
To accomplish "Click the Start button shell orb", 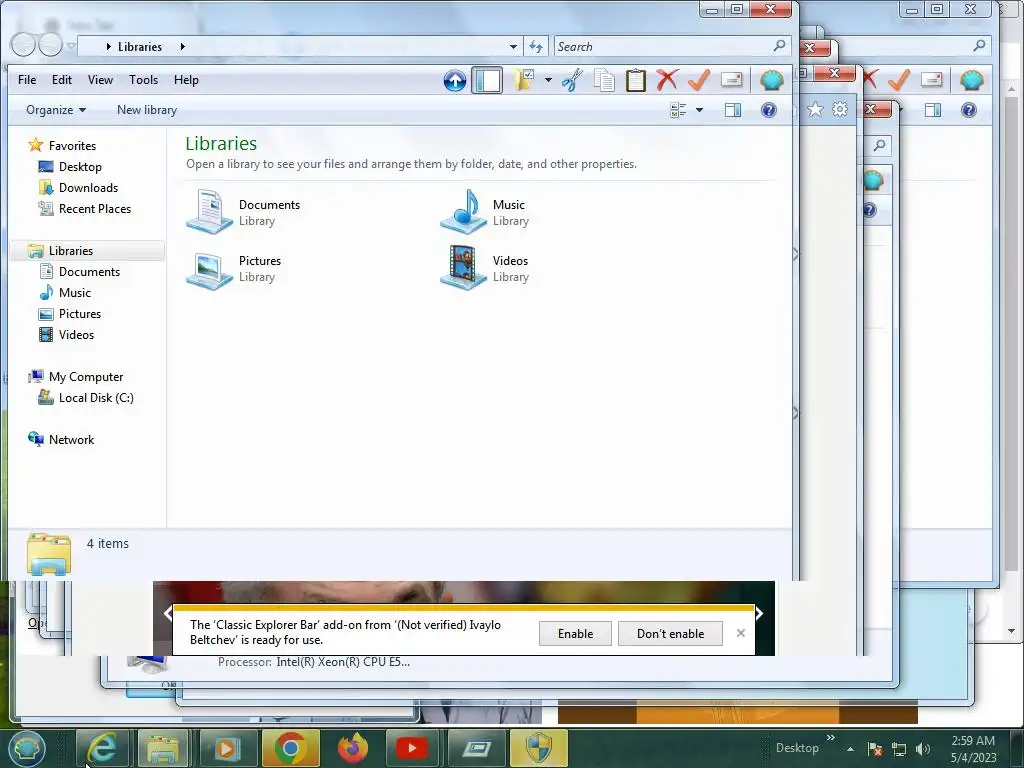I will pos(26,748).
